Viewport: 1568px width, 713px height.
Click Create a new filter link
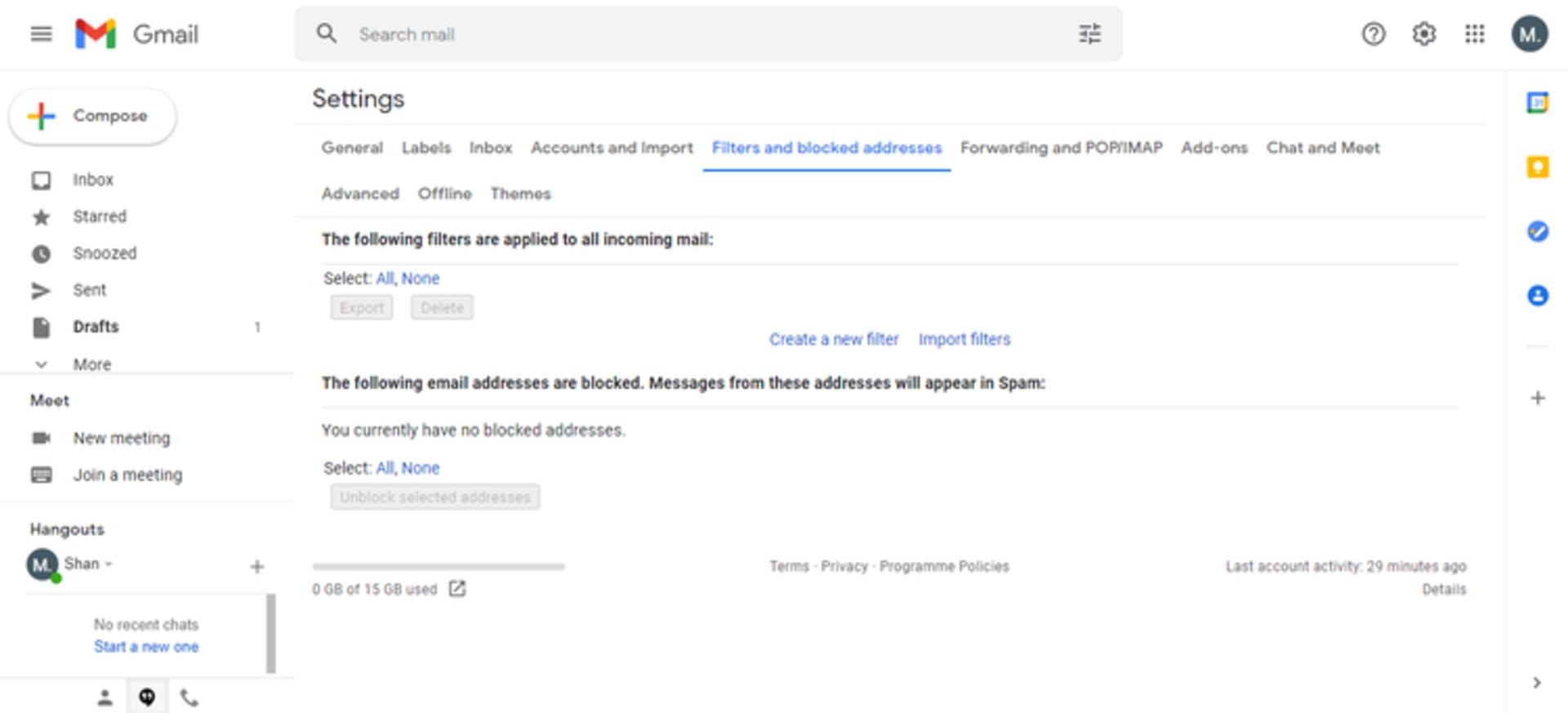(x=833, y=339)
